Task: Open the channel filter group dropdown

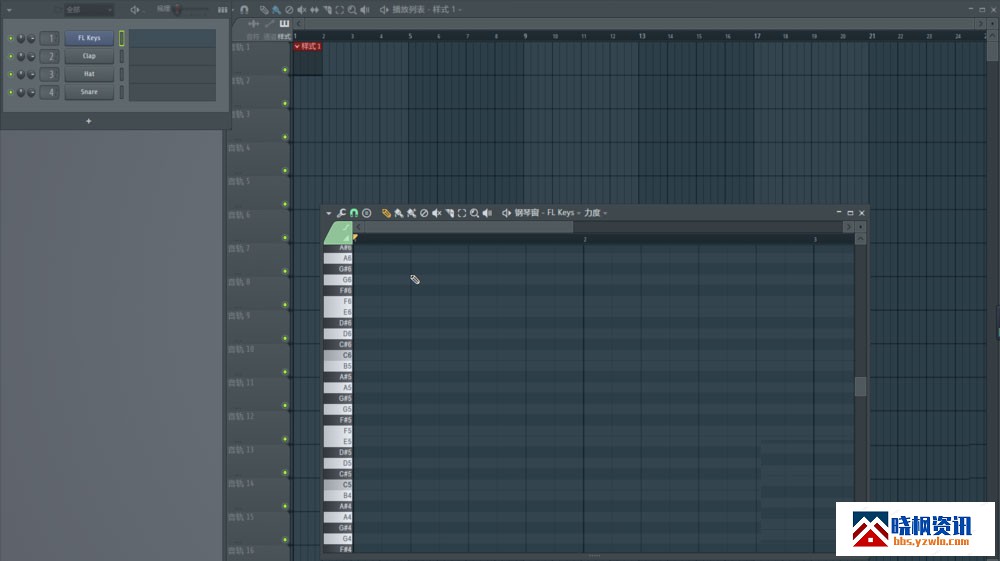Action: click(x=89, y=10)
